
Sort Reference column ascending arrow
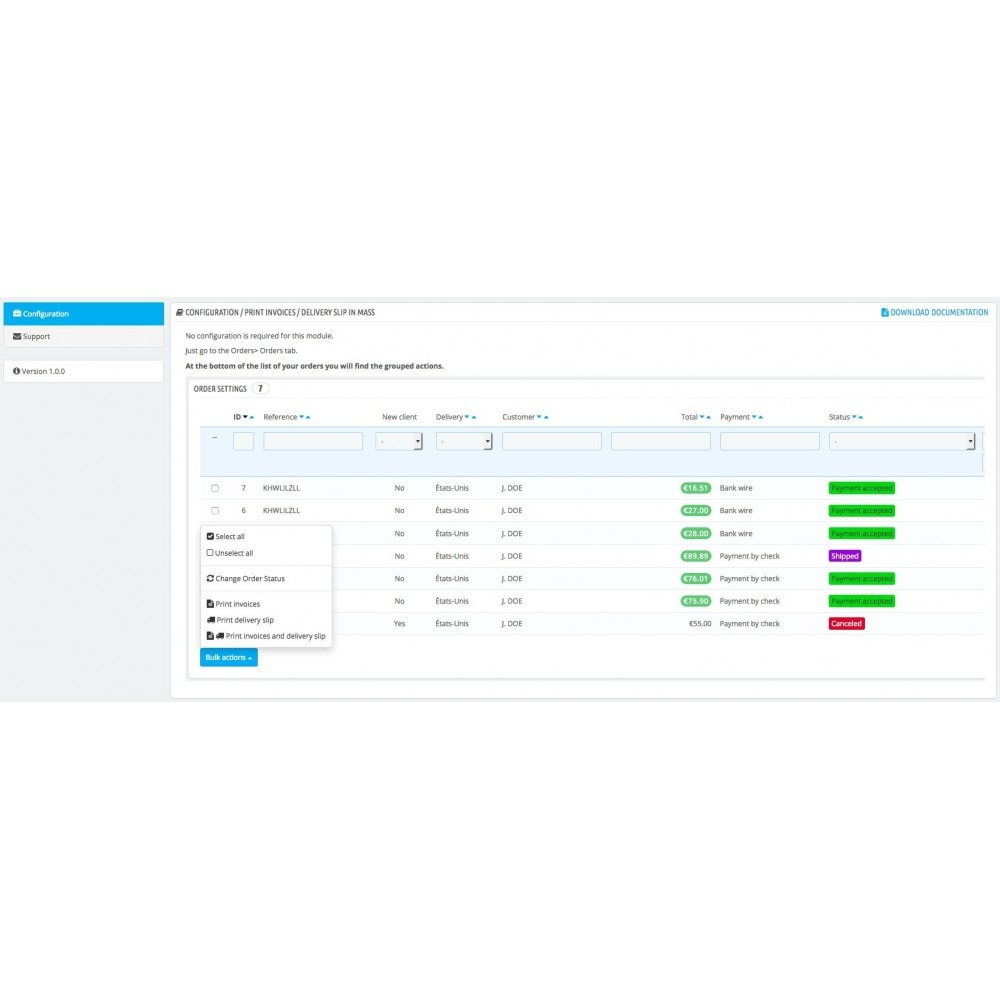point(308,417)
